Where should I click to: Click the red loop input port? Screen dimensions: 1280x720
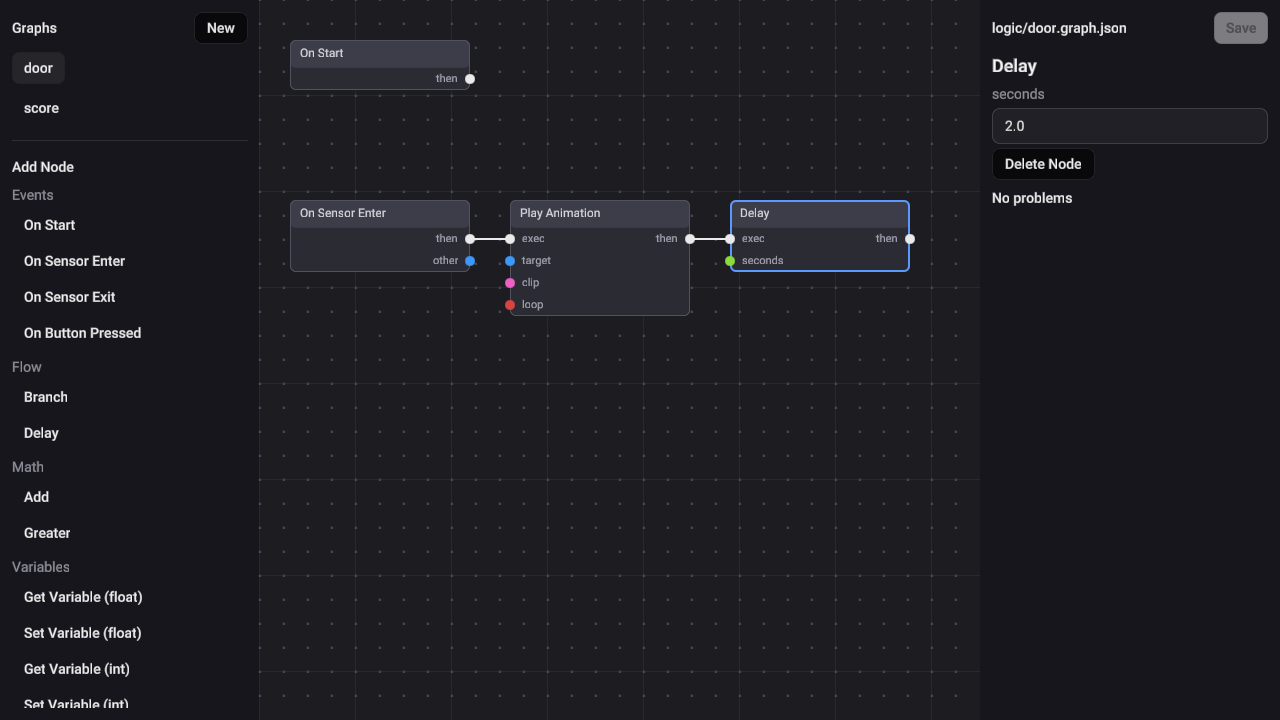tap(510, 305)
